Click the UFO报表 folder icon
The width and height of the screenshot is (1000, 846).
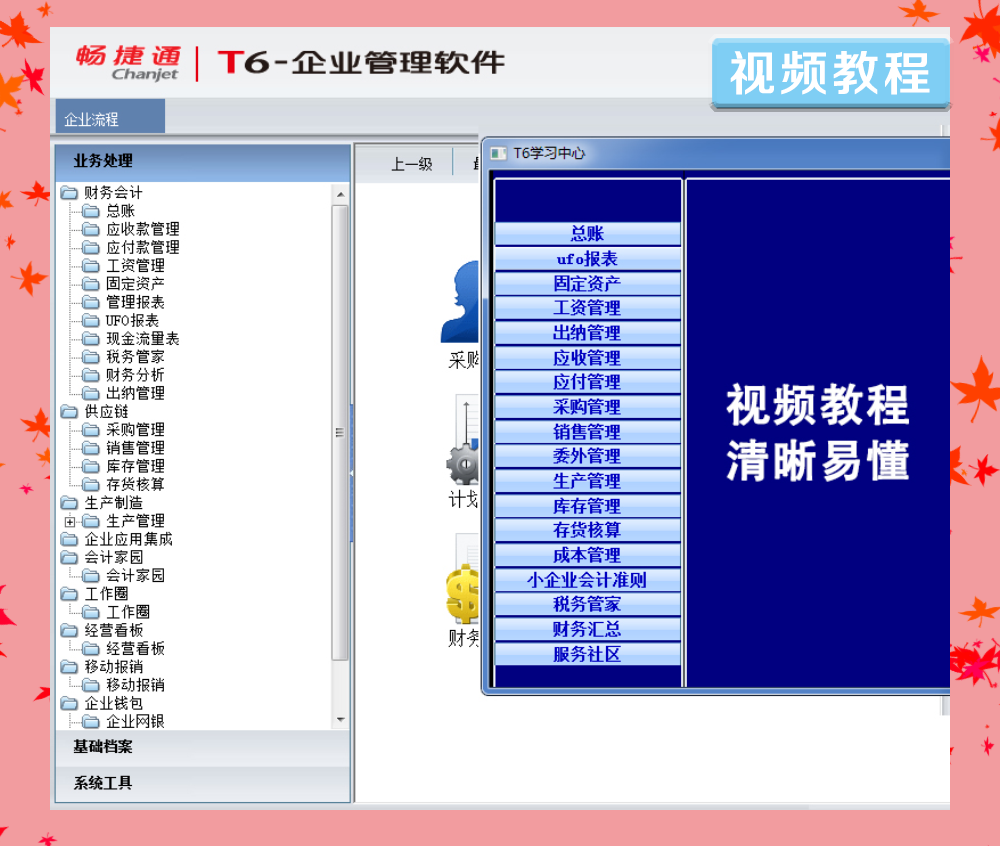pyautogui.click(x=91, y=320)
